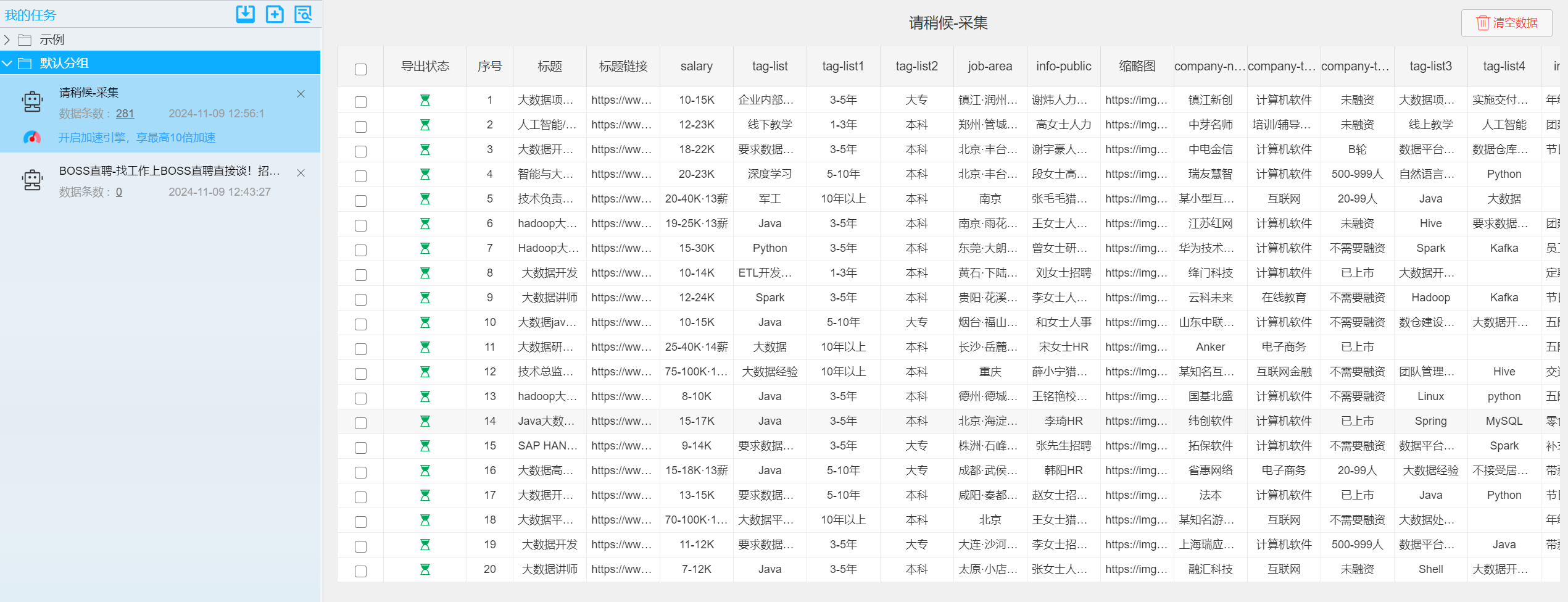Check the checkbox for row 4

[x=361, y=176]
